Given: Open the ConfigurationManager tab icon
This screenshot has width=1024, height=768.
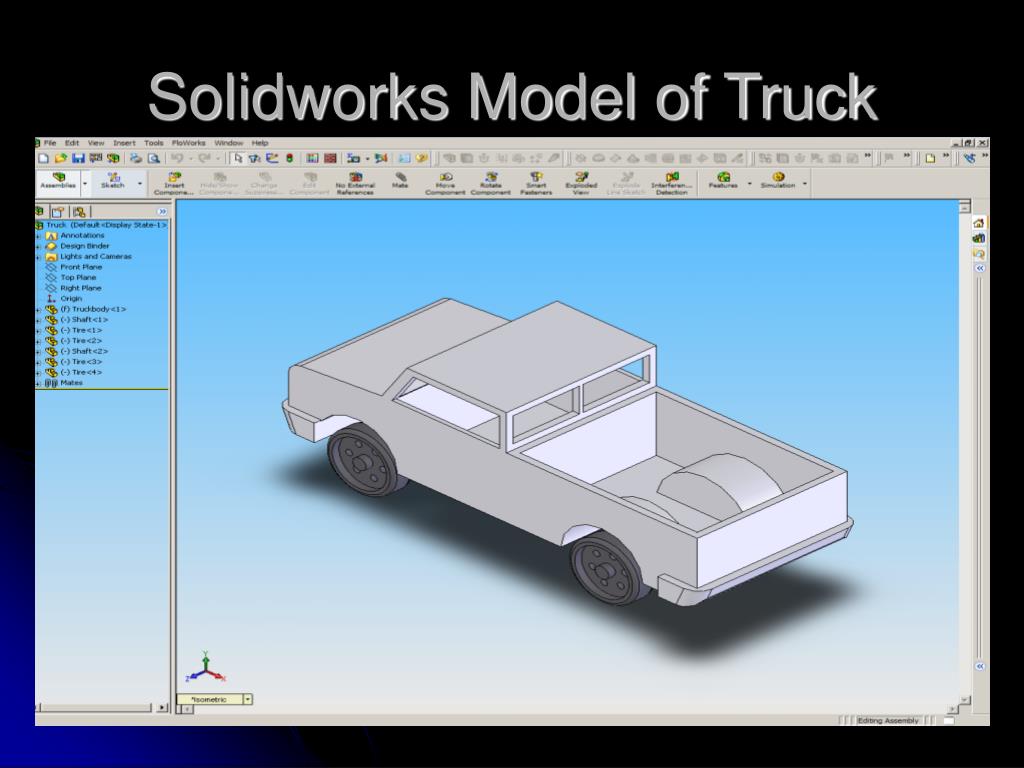Looking at the screenshot, I should point(79,212).
